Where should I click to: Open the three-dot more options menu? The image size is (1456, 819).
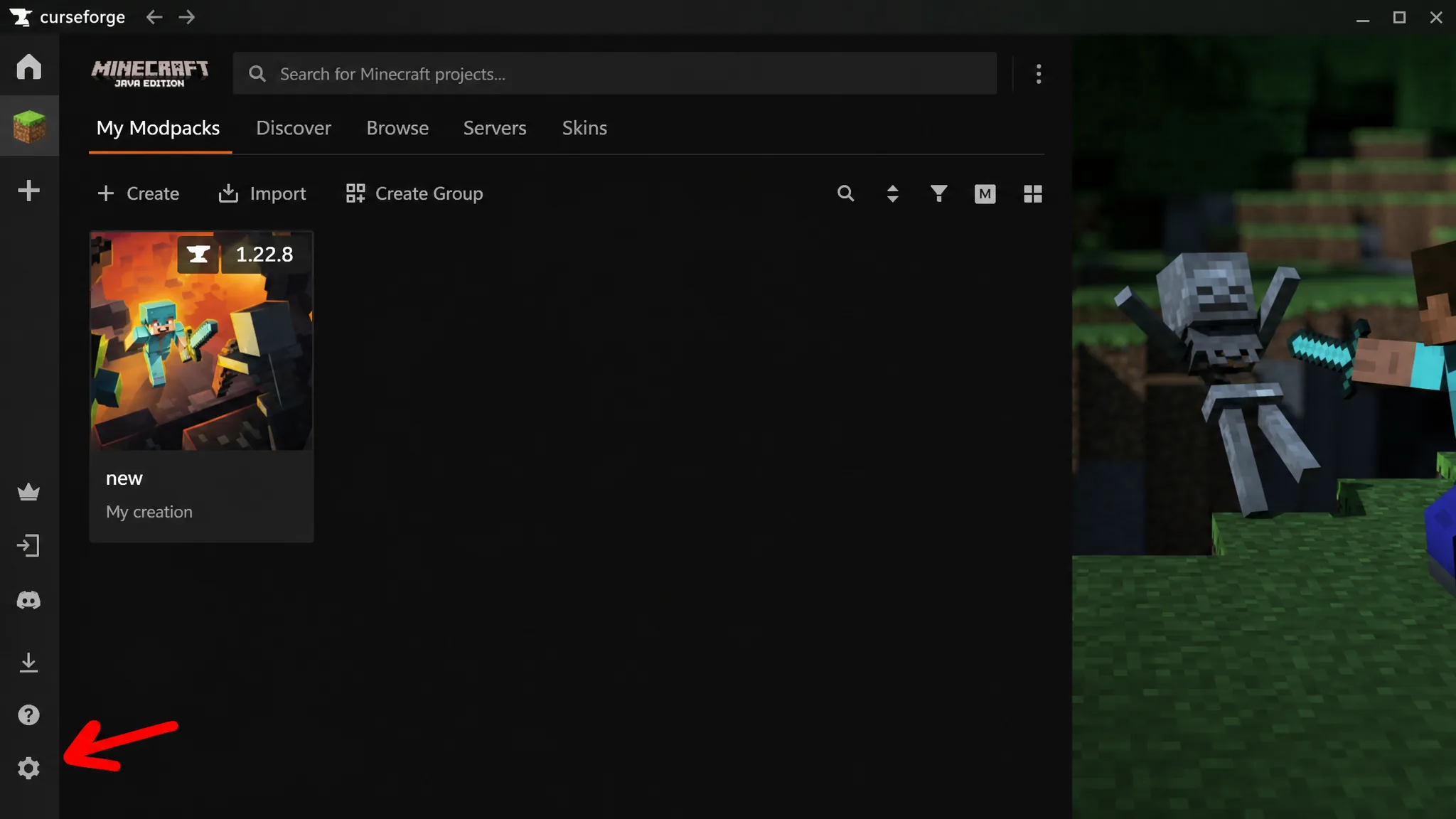[1039, 74]
